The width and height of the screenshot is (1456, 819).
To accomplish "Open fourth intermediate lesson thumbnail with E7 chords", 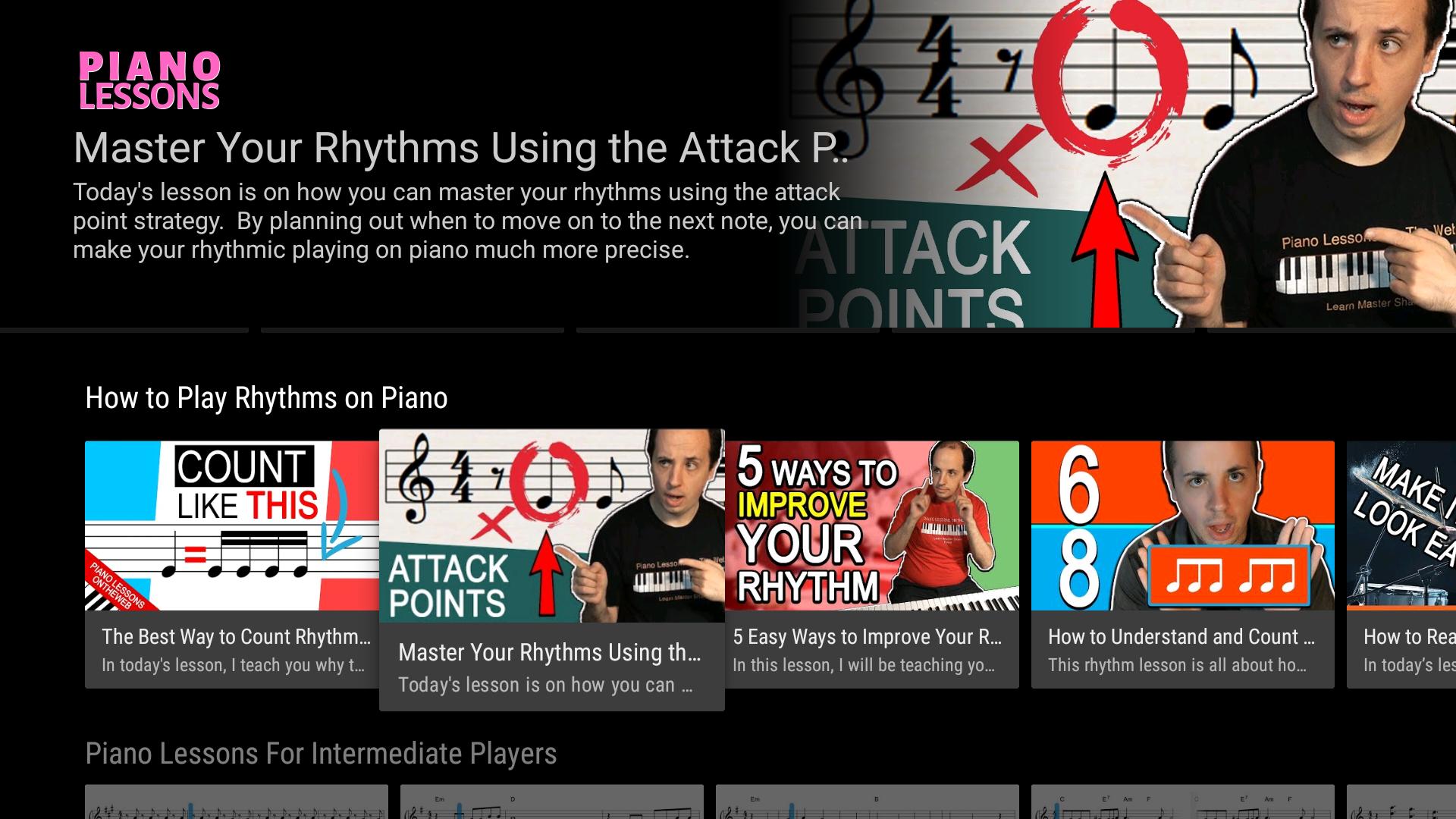I will pyautogui.click(x=1183, y=802).
